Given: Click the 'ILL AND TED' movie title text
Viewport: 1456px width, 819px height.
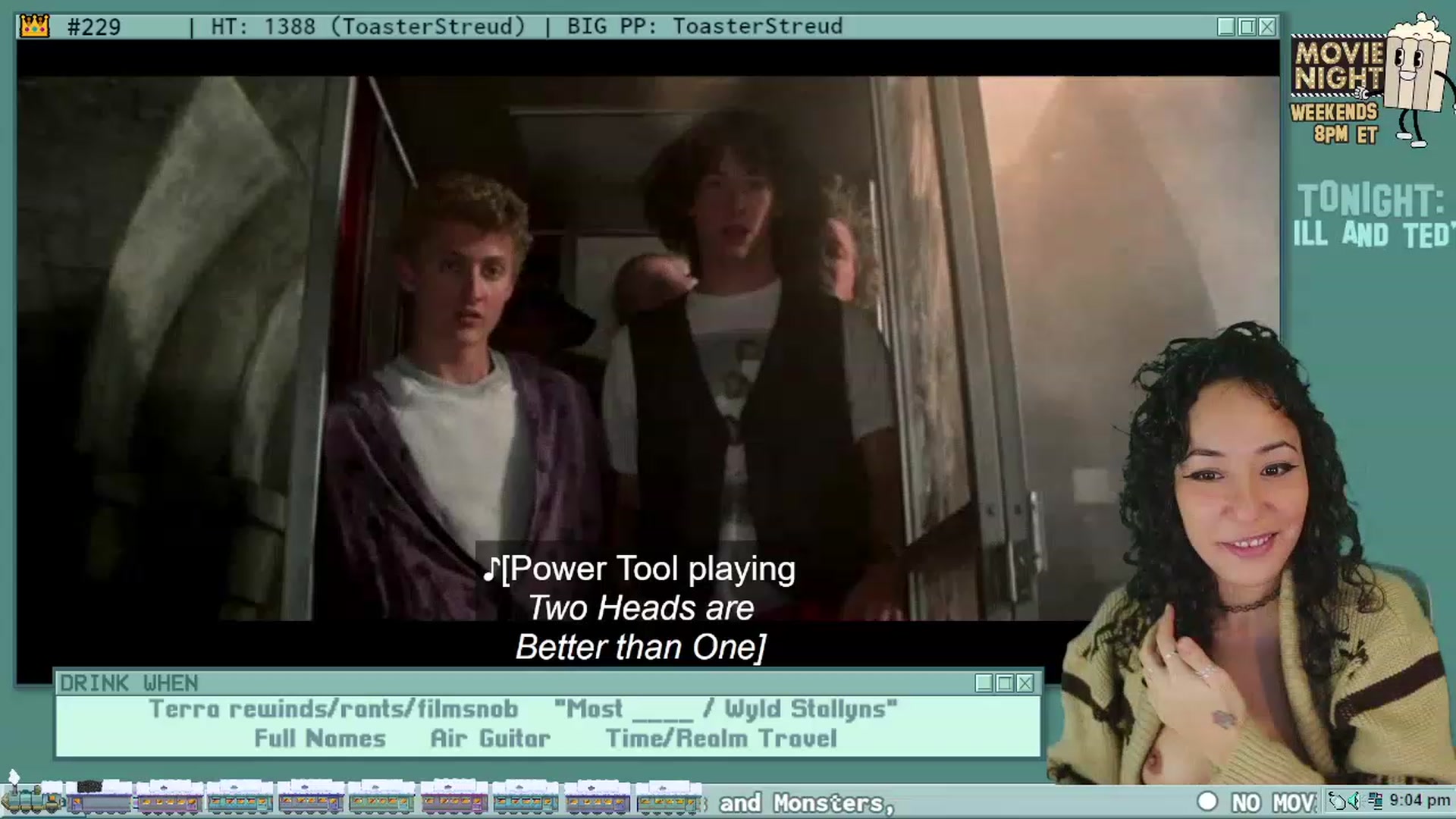Looking at the screenshot, I should click(x=1374, y=235).
